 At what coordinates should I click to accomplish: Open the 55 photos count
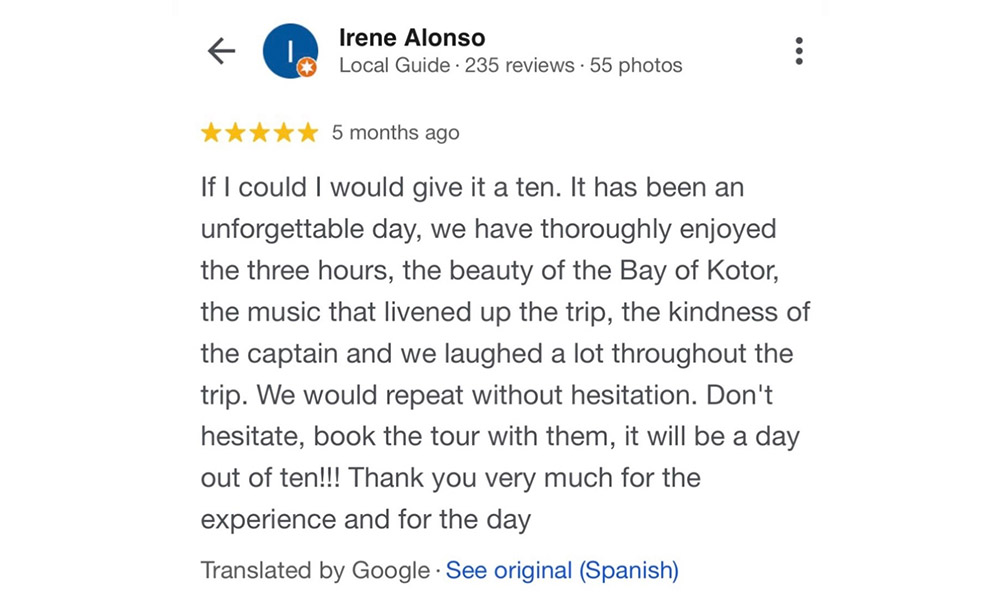click(636, 66)
